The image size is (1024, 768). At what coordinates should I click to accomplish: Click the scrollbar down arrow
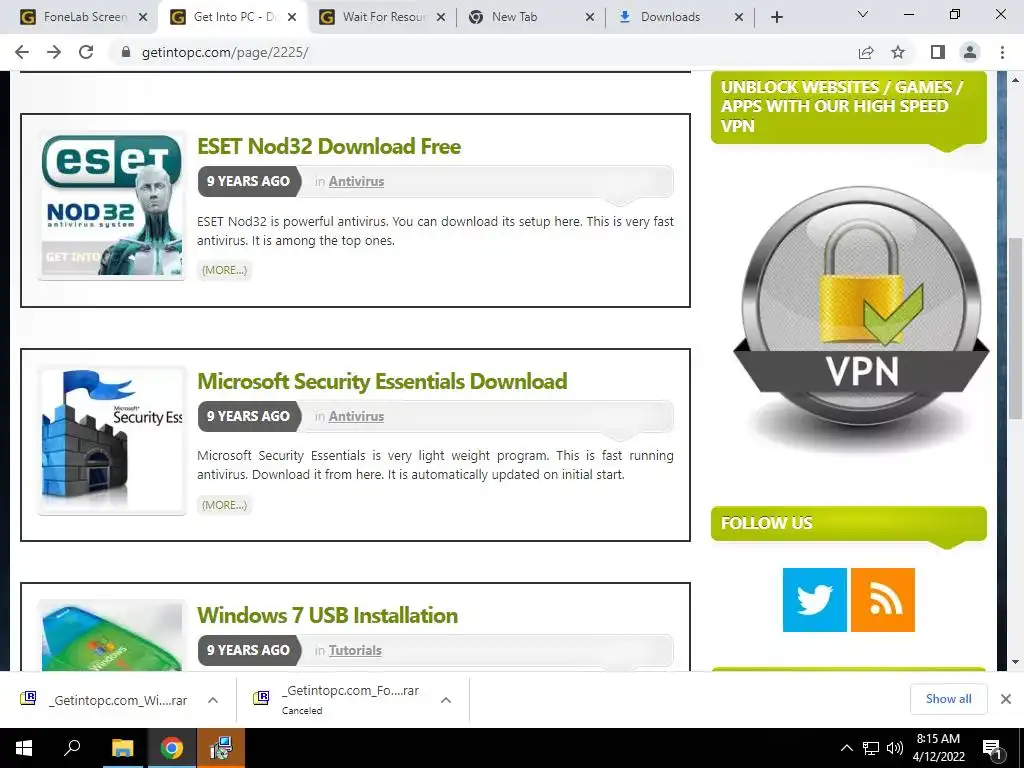1015,662
